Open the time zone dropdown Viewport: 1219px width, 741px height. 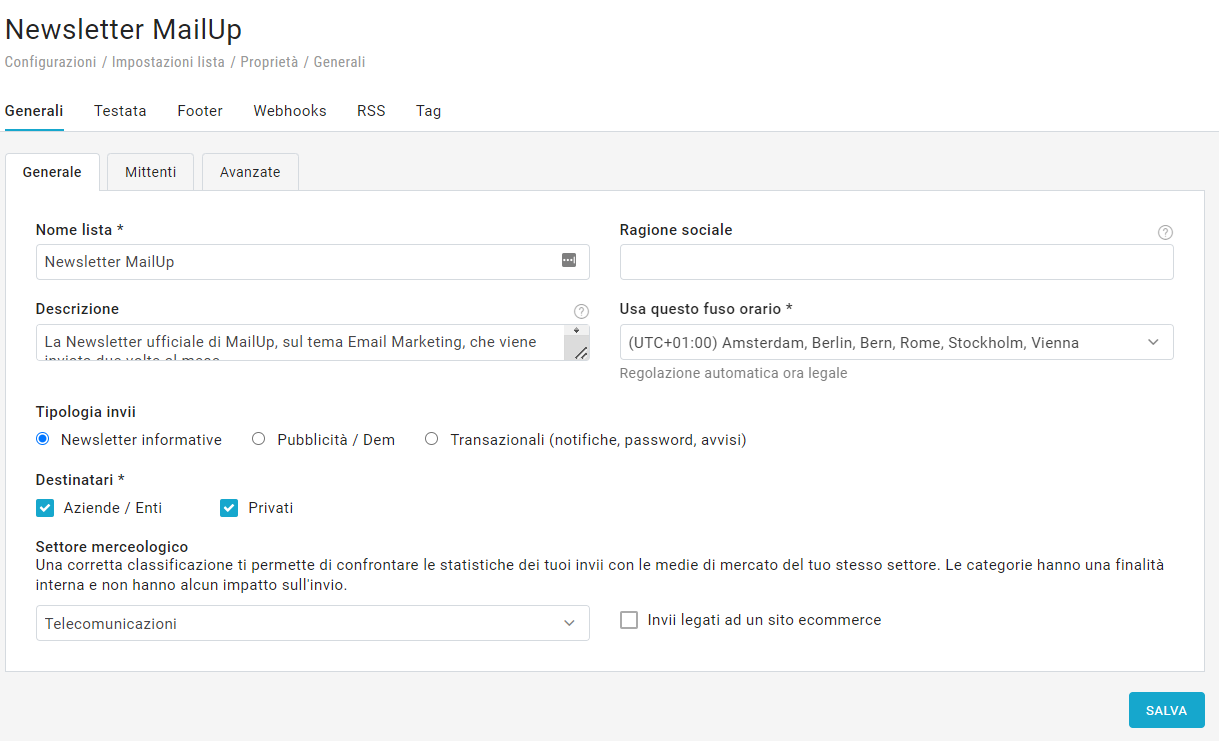896,342
